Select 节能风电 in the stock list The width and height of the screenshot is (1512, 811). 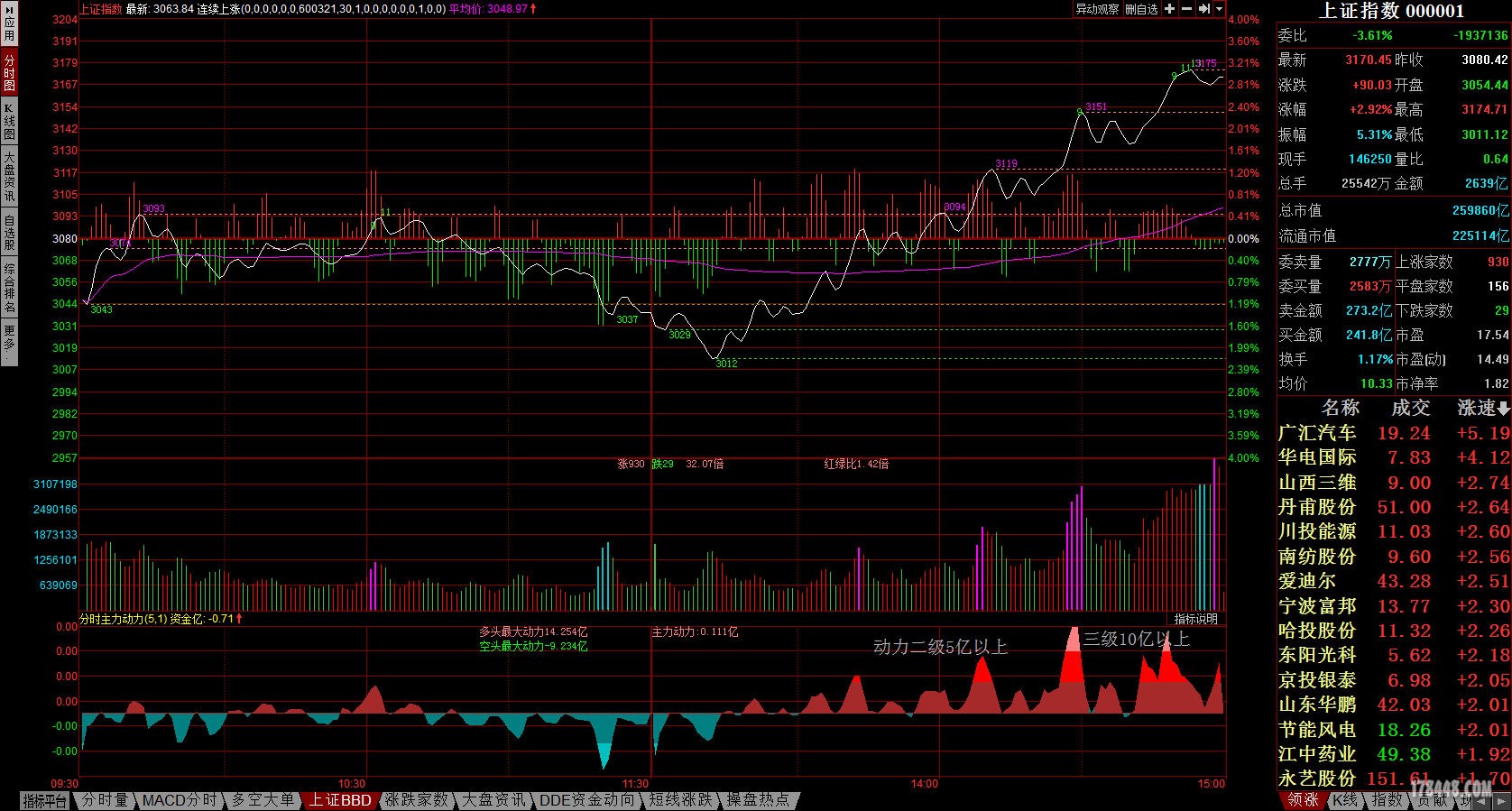click(x=1394, y=729)
